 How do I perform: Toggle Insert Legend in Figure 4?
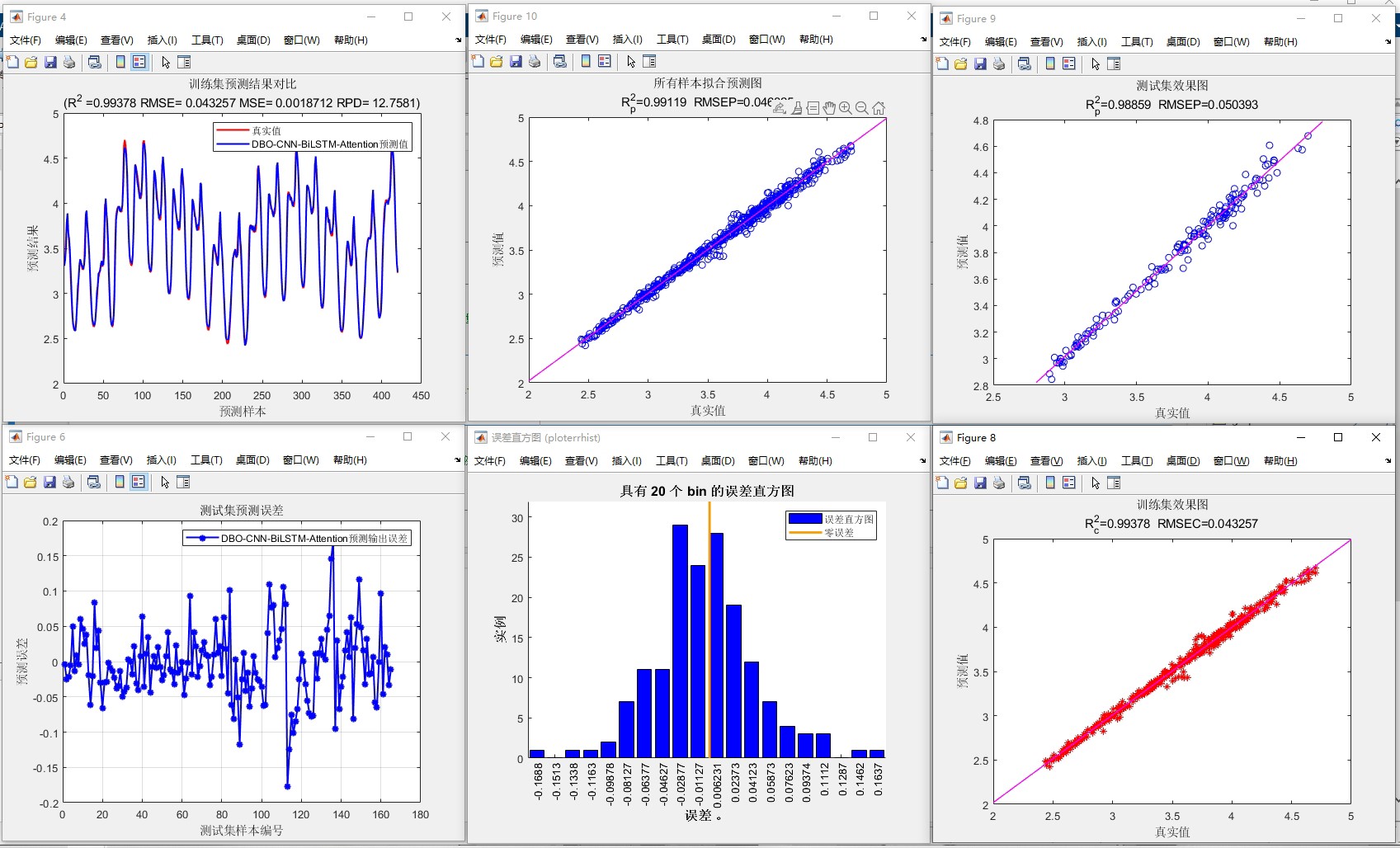click(139, 62)
